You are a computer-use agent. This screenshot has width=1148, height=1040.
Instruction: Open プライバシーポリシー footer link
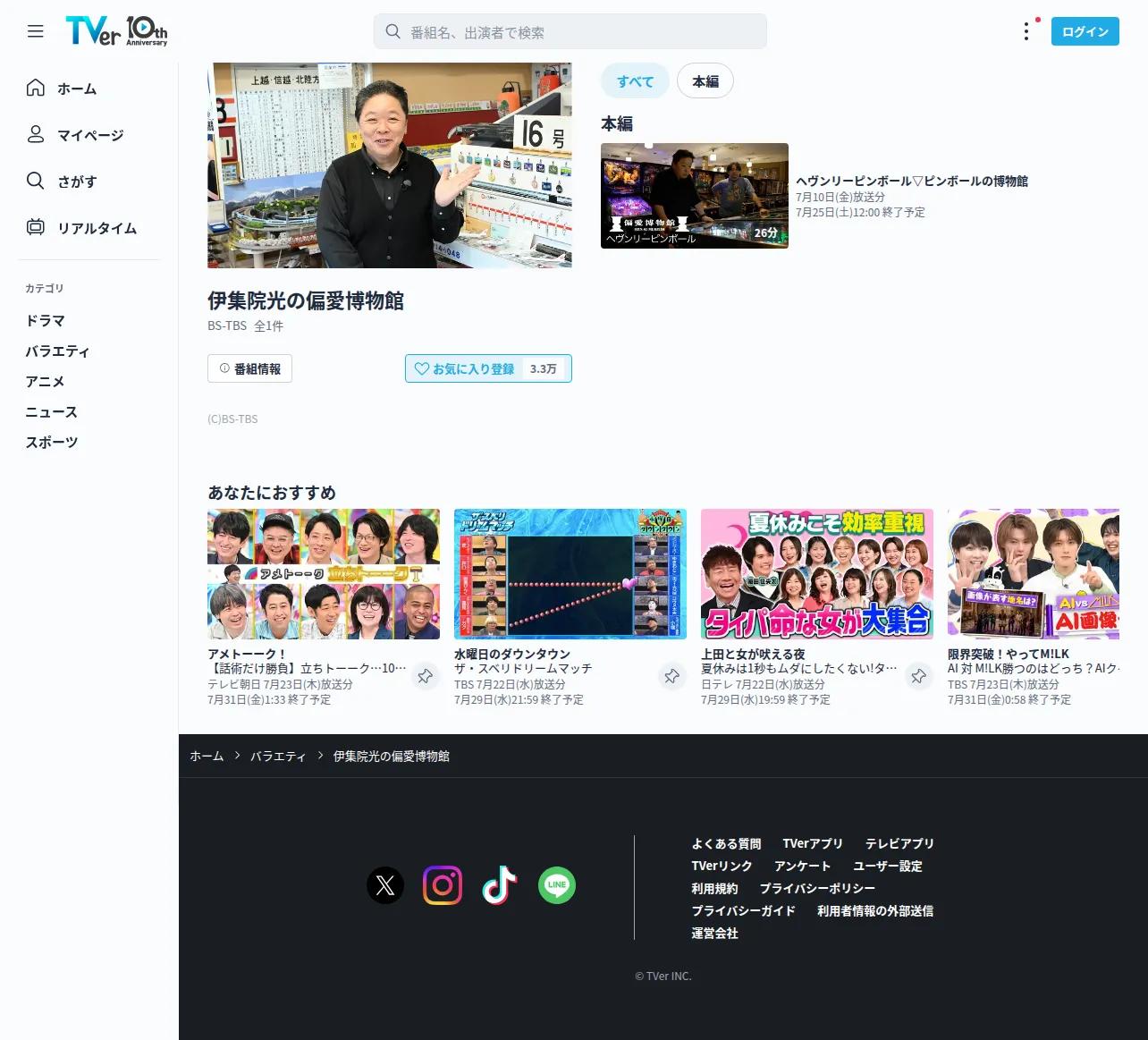(x=817, y=888)
